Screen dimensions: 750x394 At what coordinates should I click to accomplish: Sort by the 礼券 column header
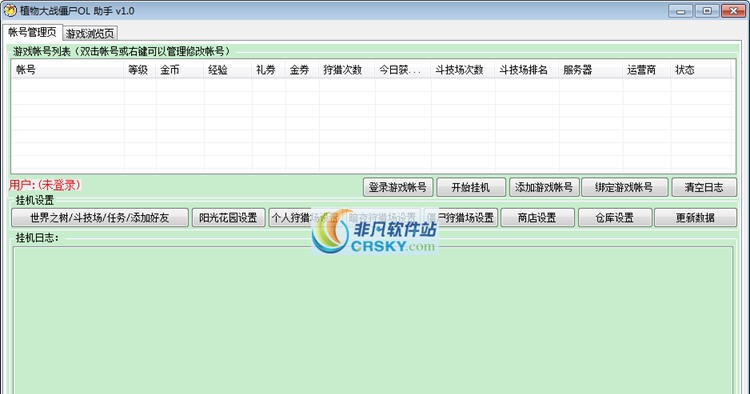pos(268,70)
